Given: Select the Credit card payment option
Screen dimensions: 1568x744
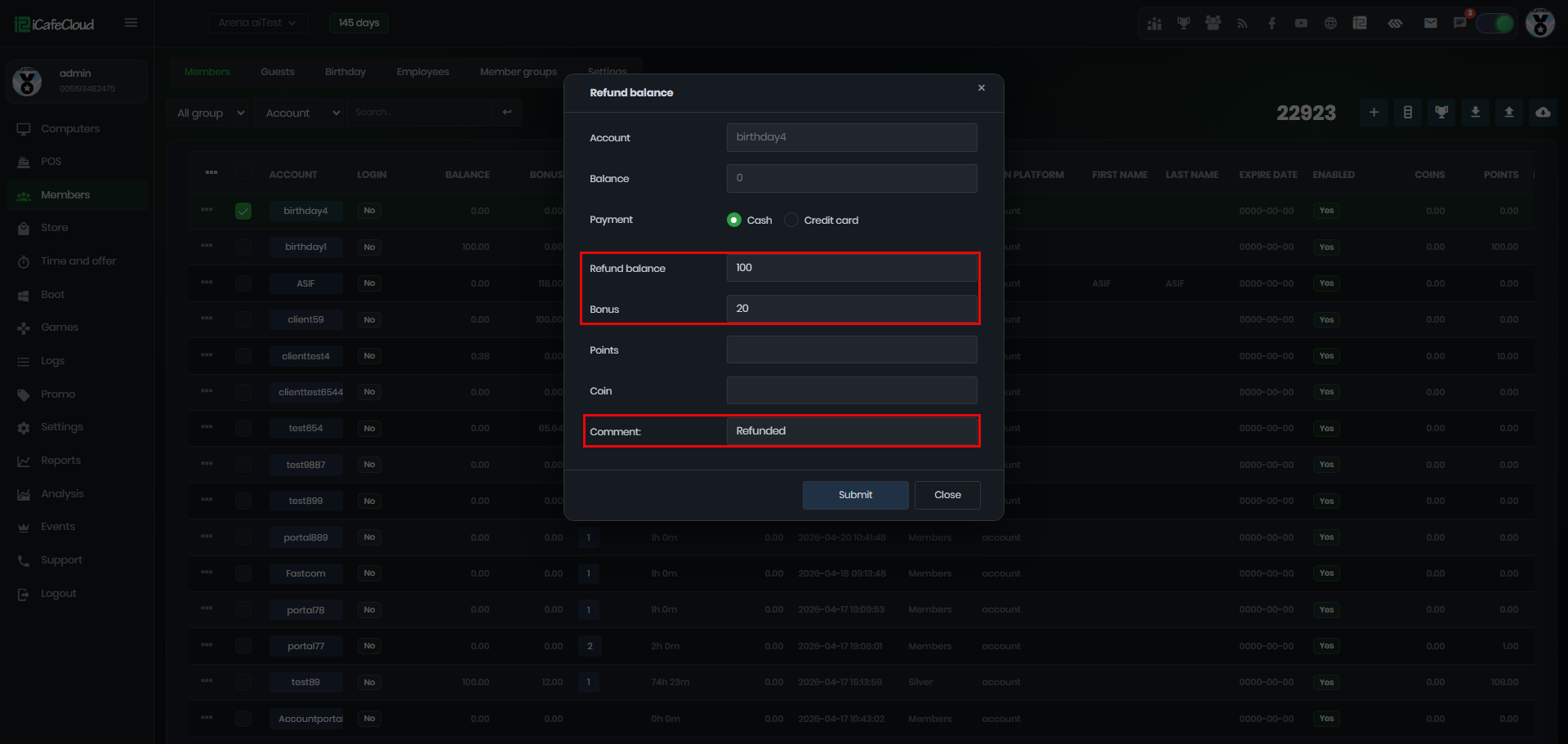Looking at the screenshot, I should (x=791, y=220).
